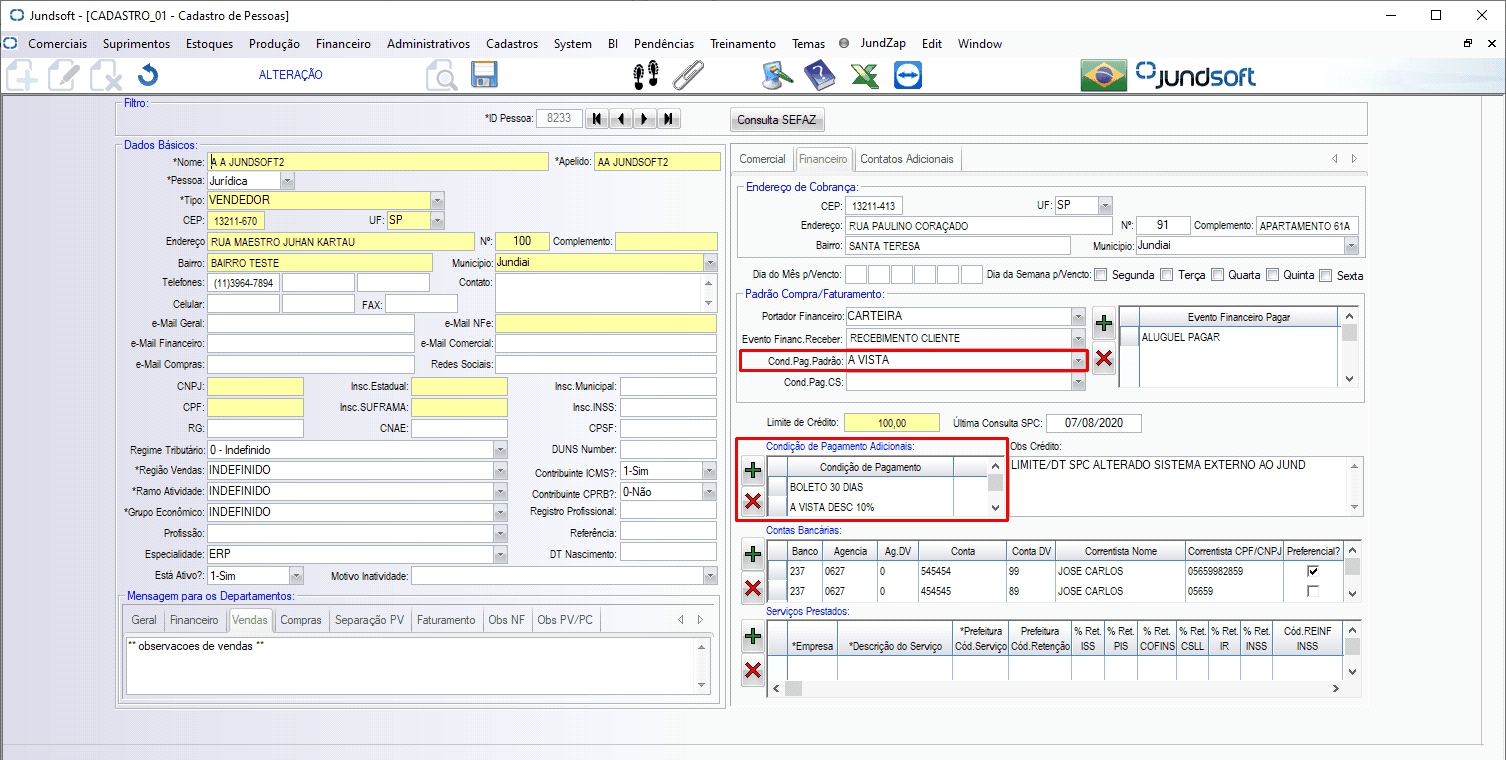The height and width of the screenshot is (760, 1506).
Task: Expand the Está Ativo dropdown
Action: pos(296,576)
